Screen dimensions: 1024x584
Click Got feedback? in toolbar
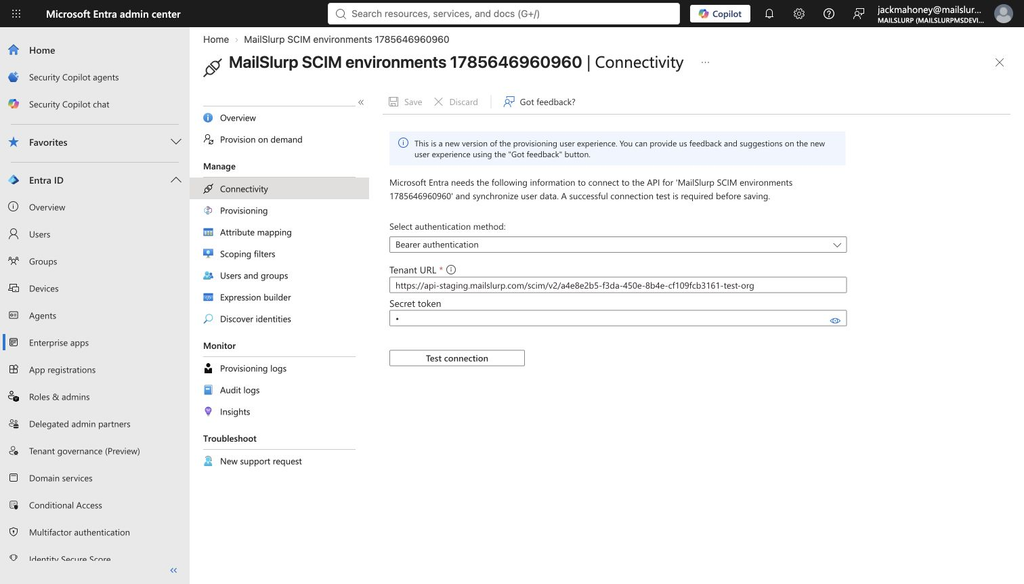[539, 102]
